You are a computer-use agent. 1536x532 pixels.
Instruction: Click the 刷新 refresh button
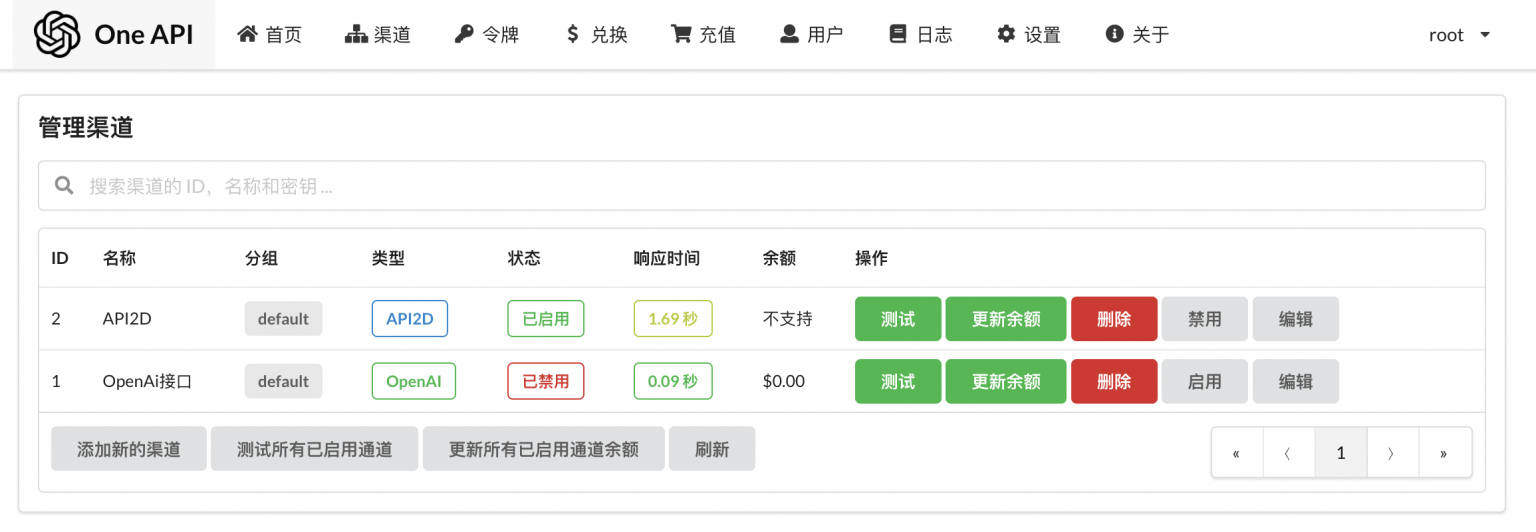pos(712,449)
